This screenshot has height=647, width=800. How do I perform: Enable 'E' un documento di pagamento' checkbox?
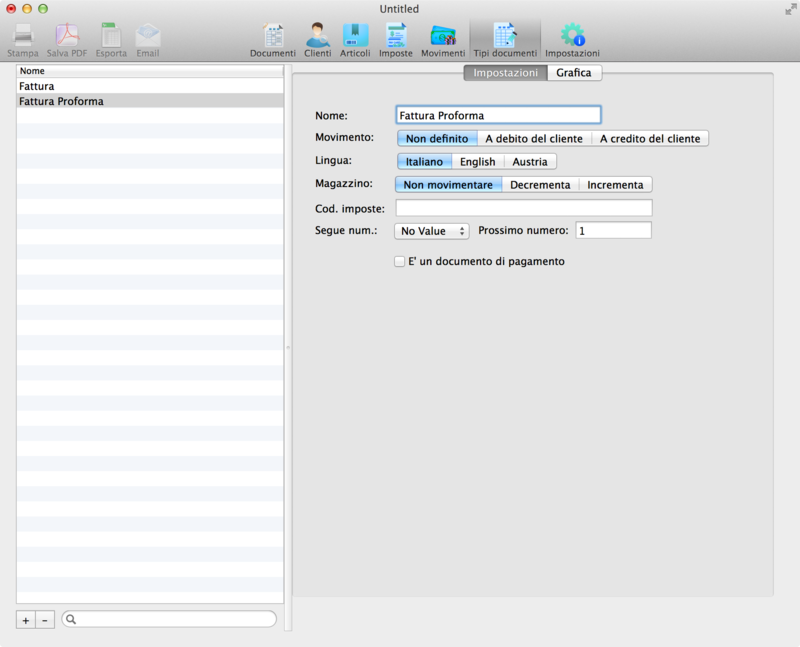(x=400, y=262)
